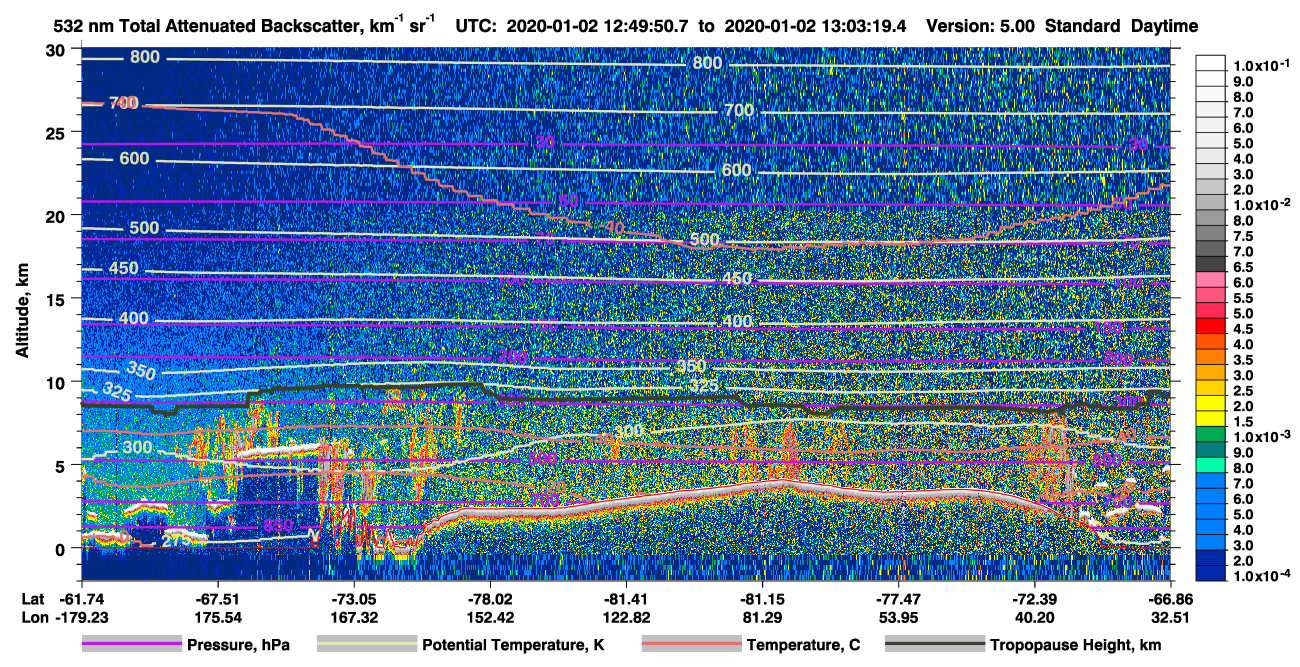This screenshot has width=1300, height=667.
Task: Click the longitude value "152.42"
Action: coord(490,618)
